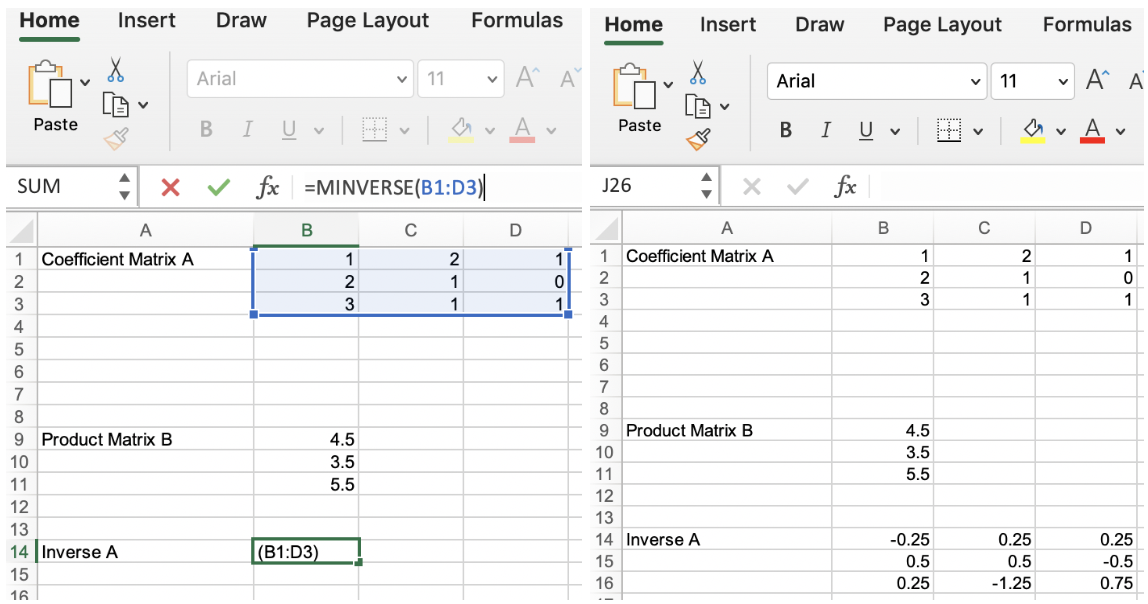Click 'Inverse A' label in right sheet
Viewport: 1148px width, 604px height.
(x=663, y=540)
